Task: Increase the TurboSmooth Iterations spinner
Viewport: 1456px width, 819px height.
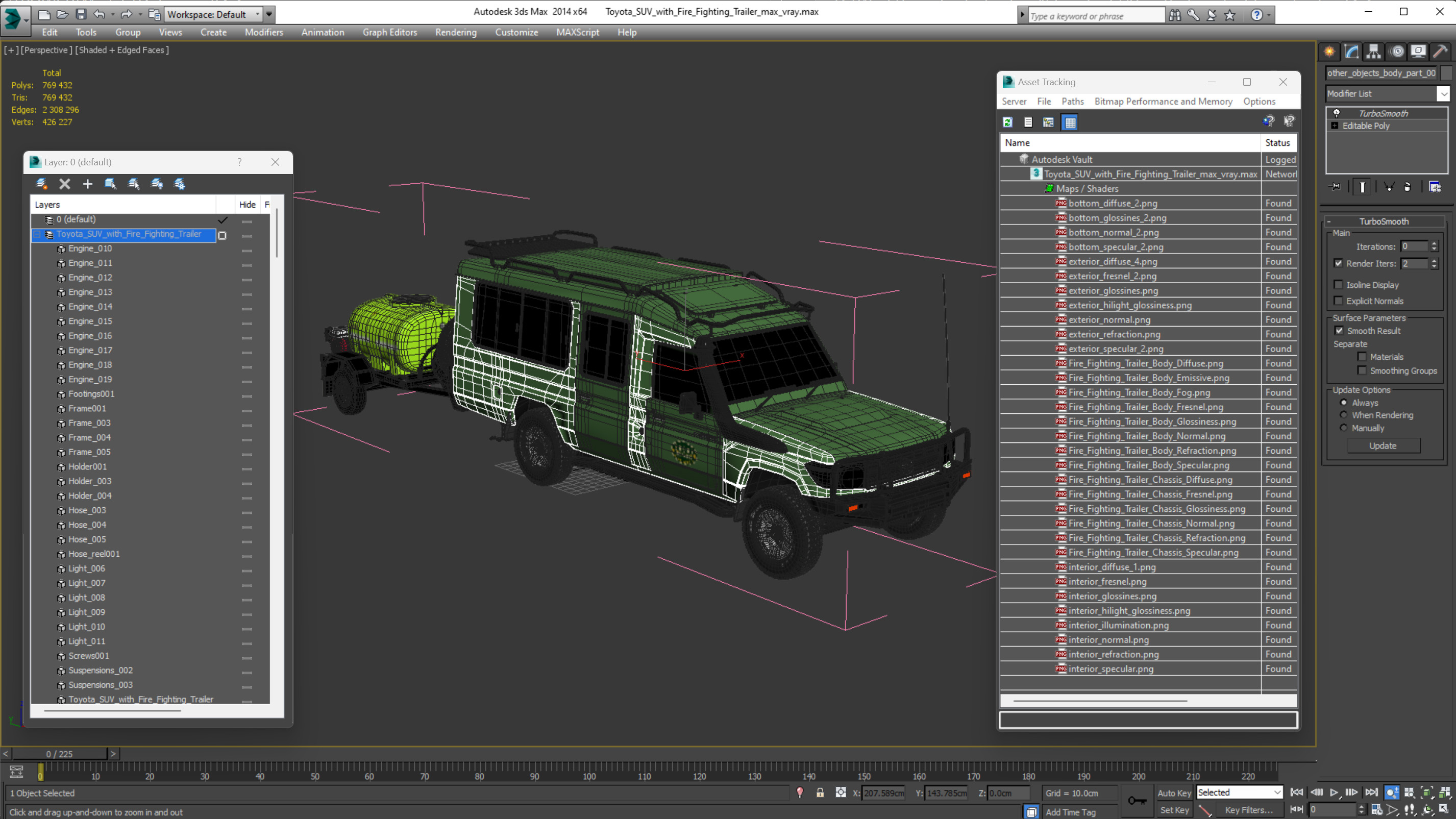Action: [x=1435, y=243]
